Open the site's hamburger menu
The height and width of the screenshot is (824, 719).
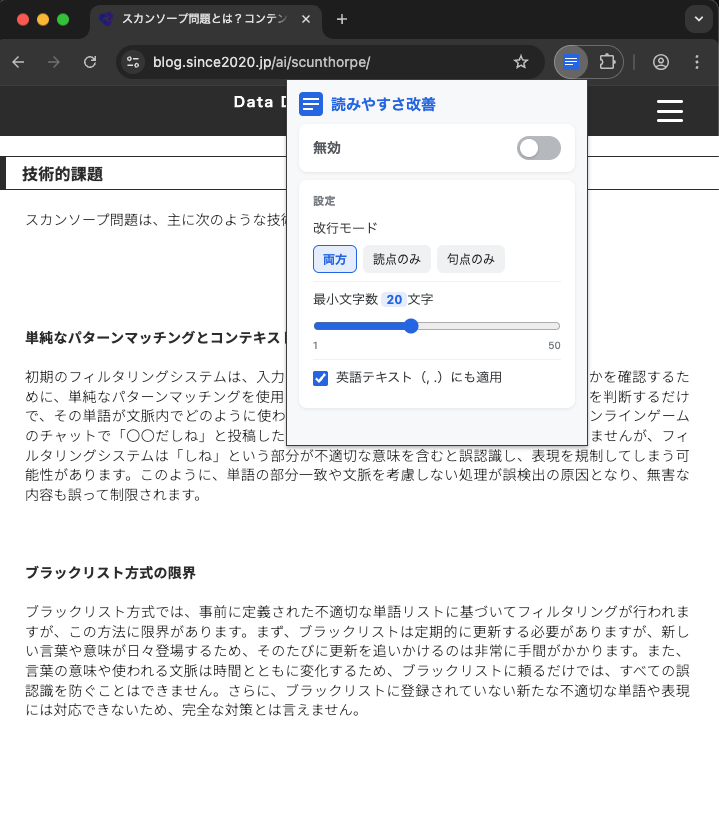coord(669,111)
